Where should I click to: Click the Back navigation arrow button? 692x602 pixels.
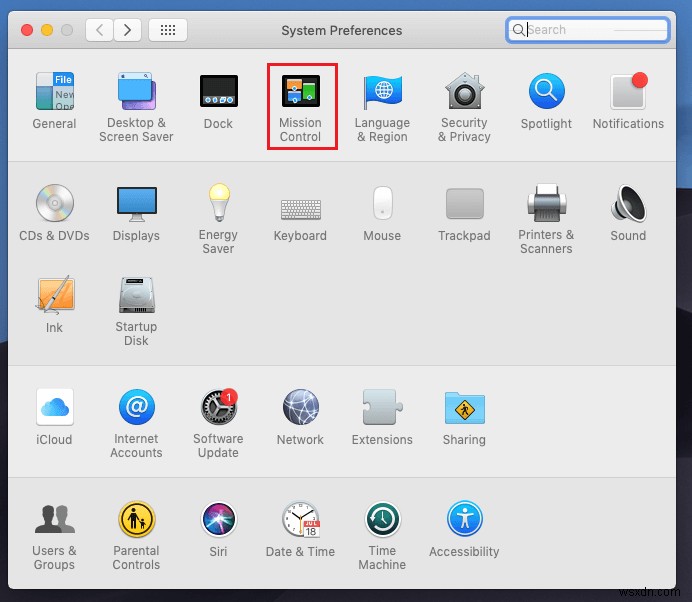[99, 30]
